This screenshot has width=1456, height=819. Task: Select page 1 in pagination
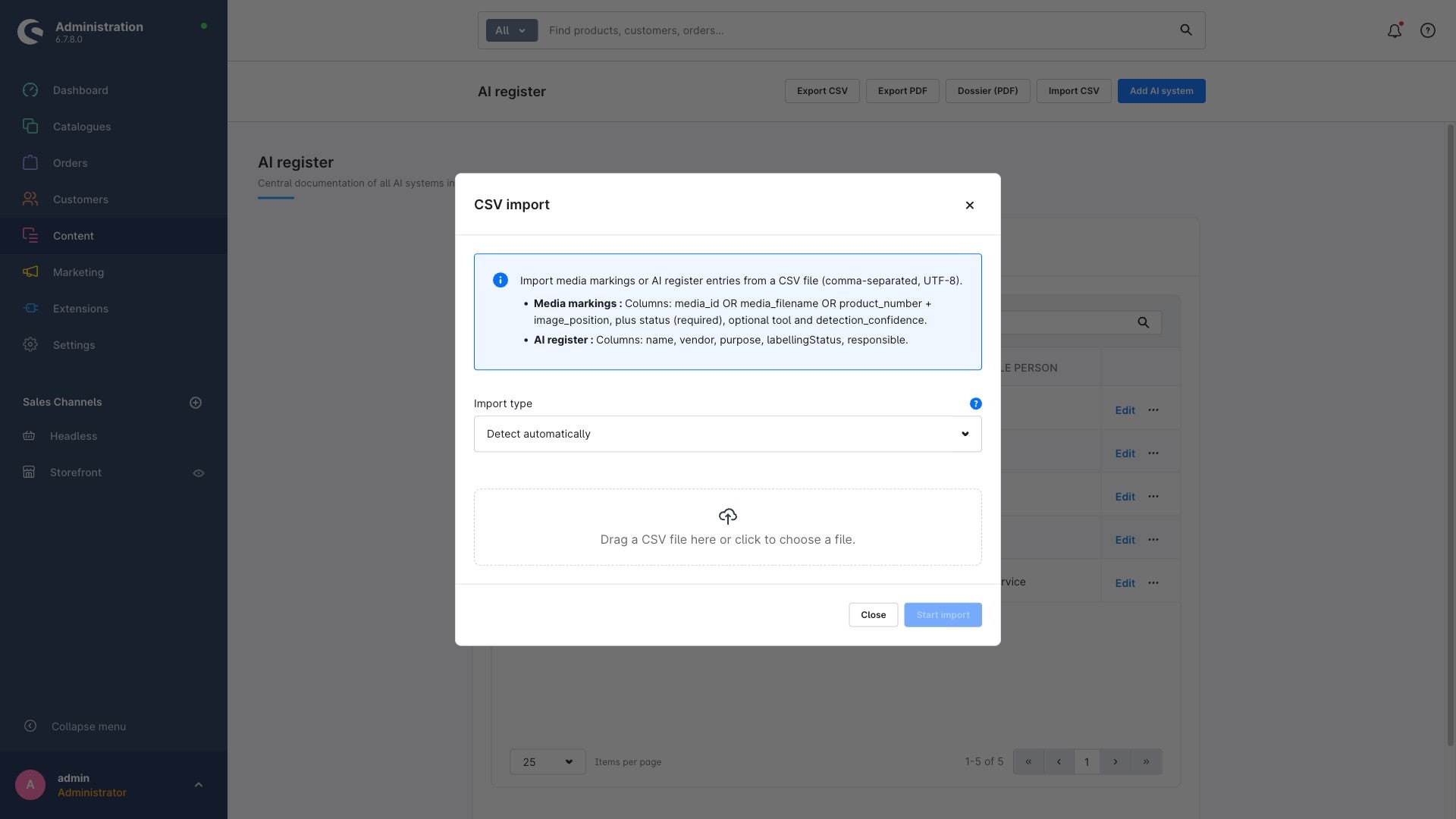[1087, 762]
